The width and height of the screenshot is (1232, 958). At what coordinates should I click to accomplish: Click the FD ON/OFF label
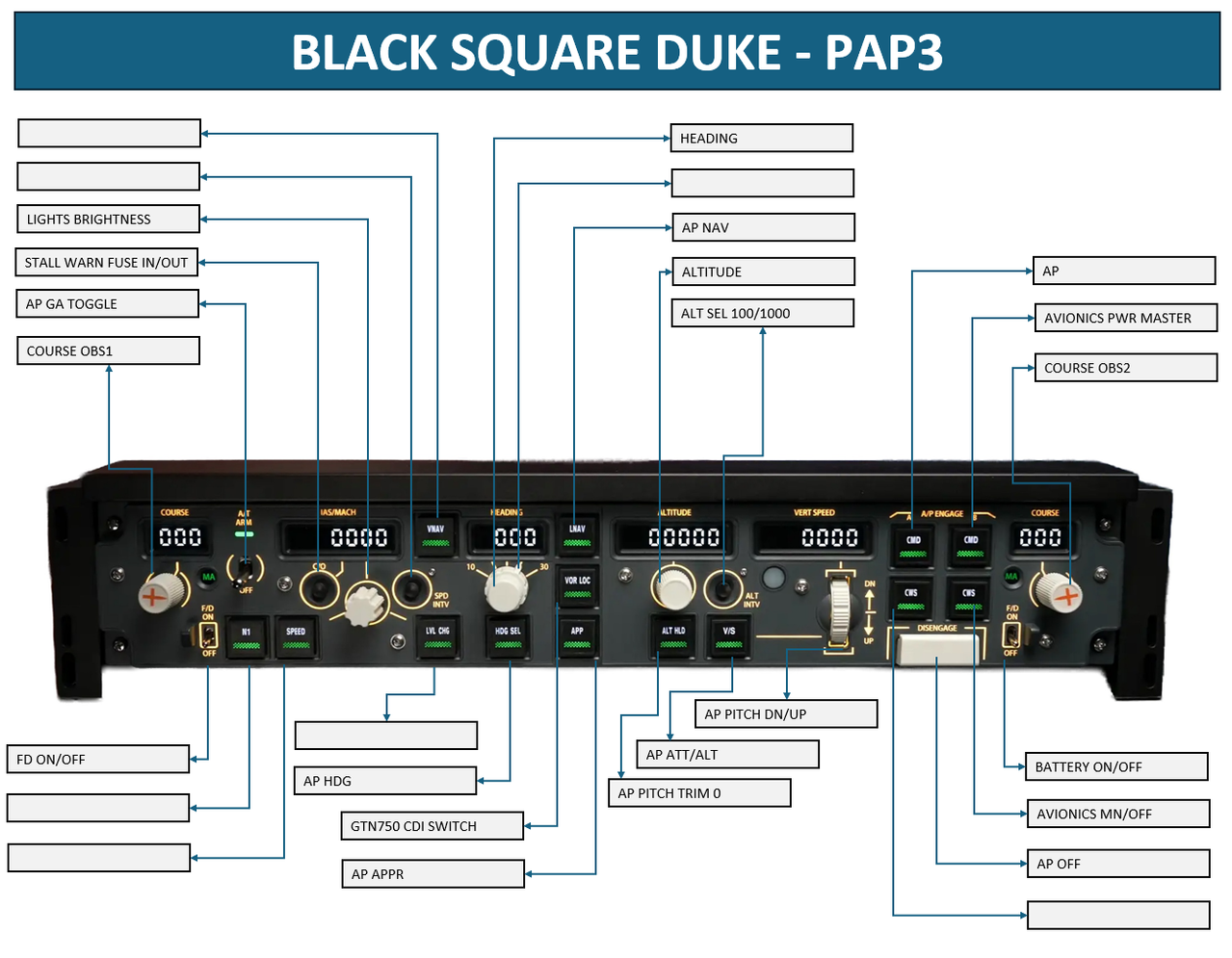[x=98, y=759]
